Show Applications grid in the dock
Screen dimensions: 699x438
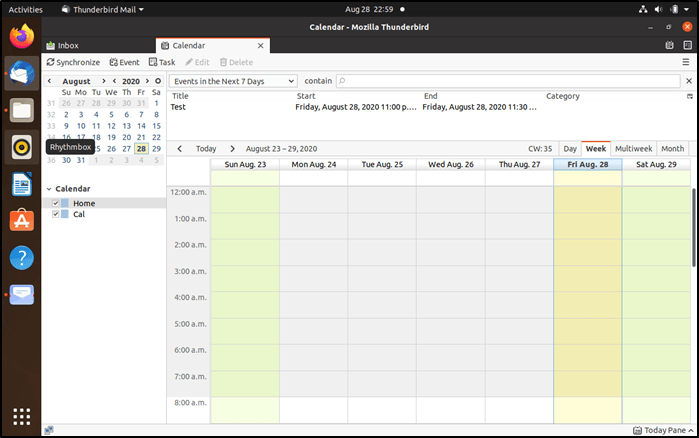coord(21,417)
